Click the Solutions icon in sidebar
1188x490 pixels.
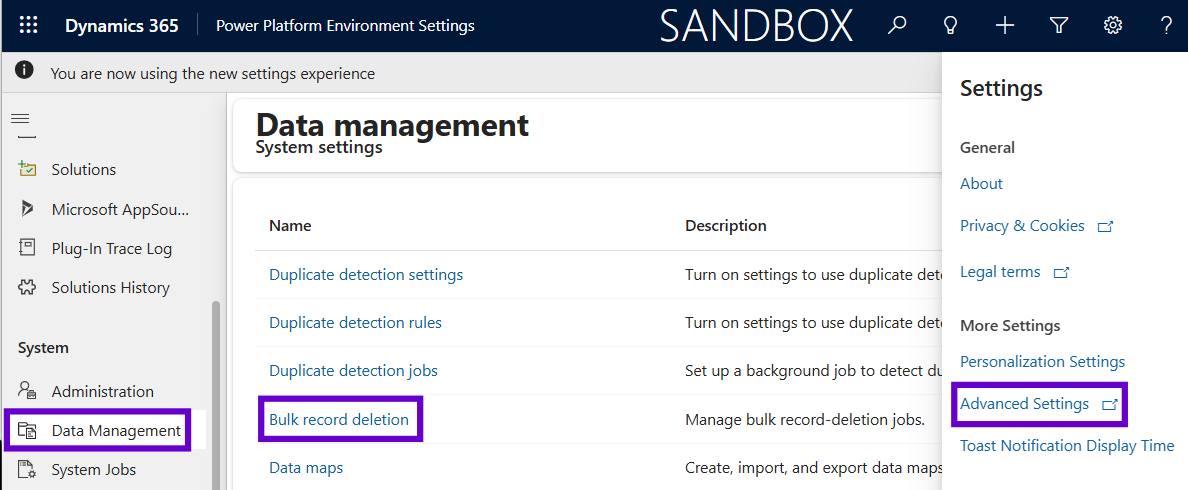[28, 169]
